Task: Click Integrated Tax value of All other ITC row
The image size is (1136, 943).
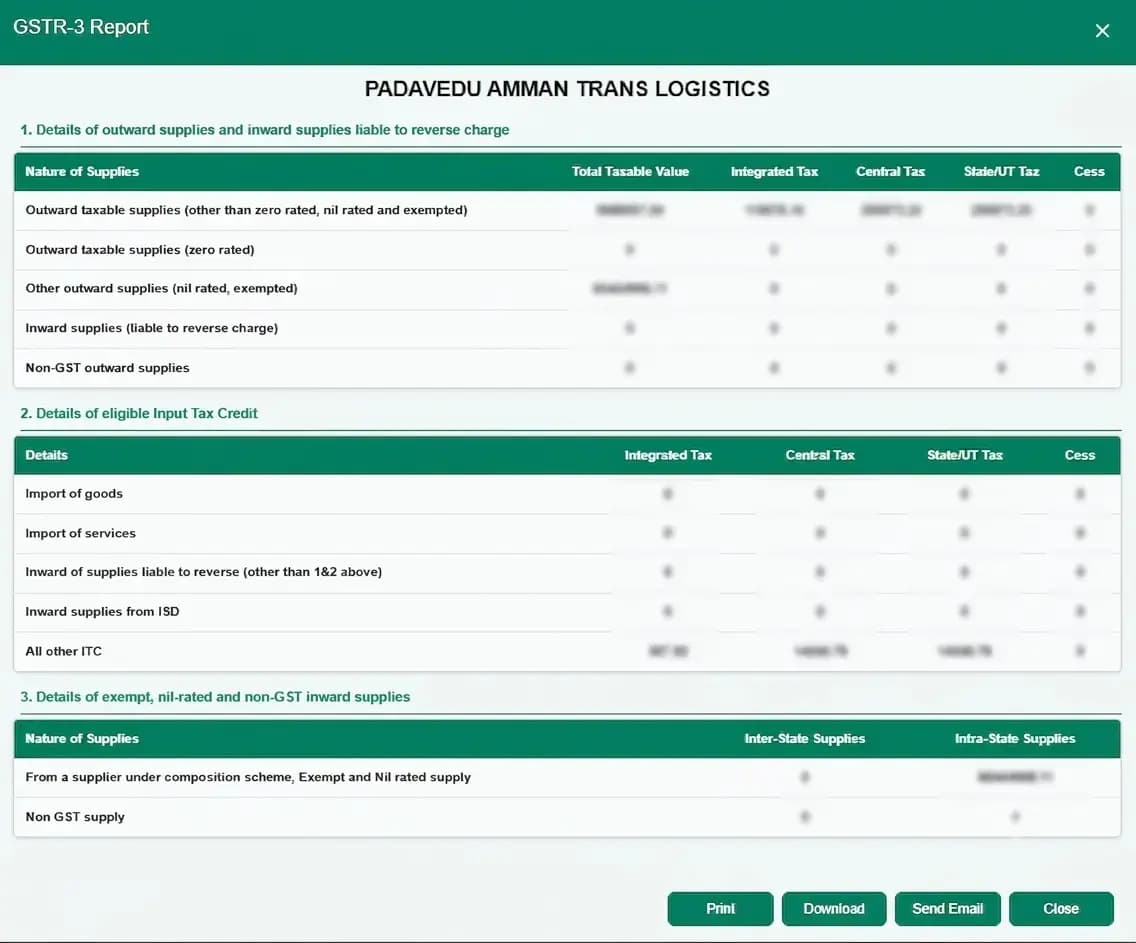Action: 668,651
